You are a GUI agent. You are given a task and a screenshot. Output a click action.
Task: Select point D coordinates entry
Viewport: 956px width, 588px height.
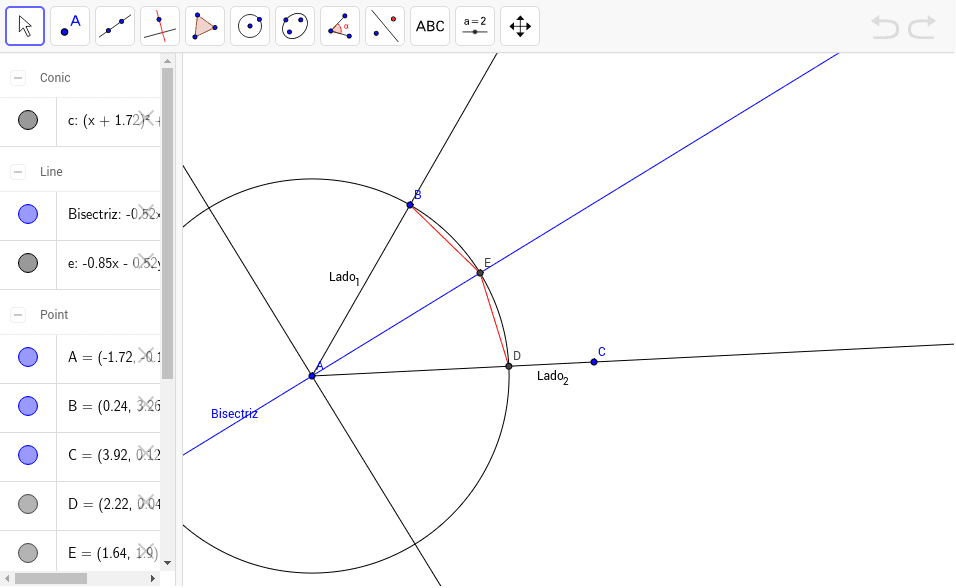click(x=109, y=504)
